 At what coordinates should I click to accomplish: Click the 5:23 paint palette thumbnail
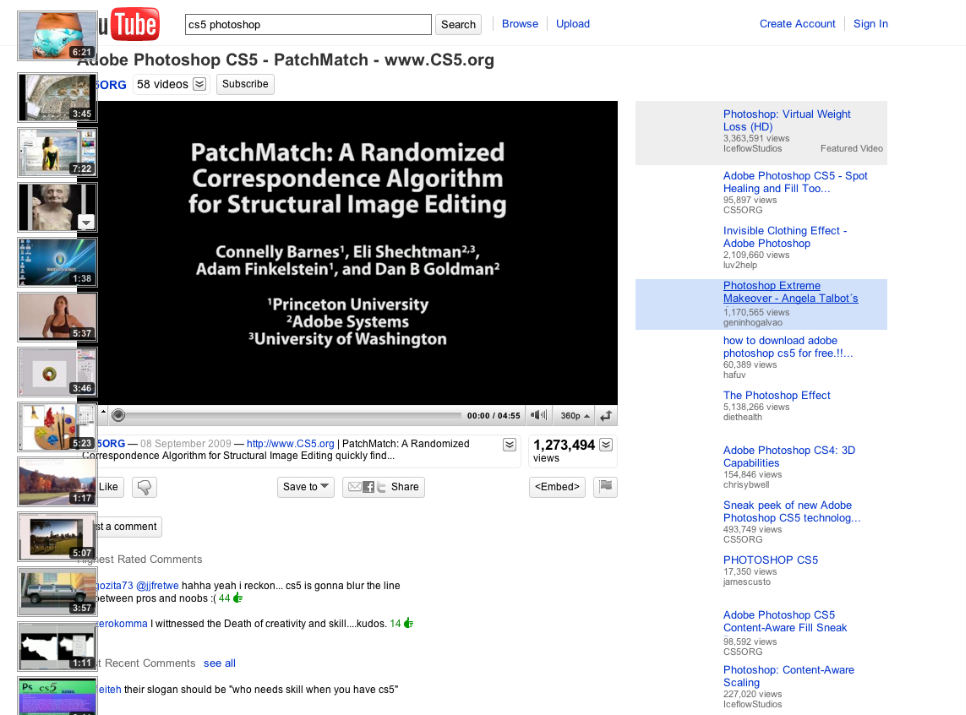(x=57, y=426)
